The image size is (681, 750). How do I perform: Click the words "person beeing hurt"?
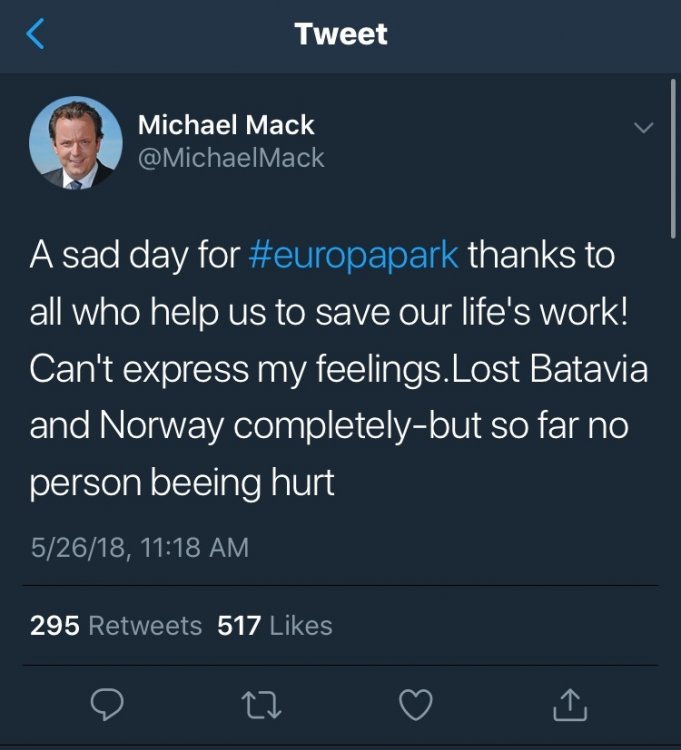181,483
